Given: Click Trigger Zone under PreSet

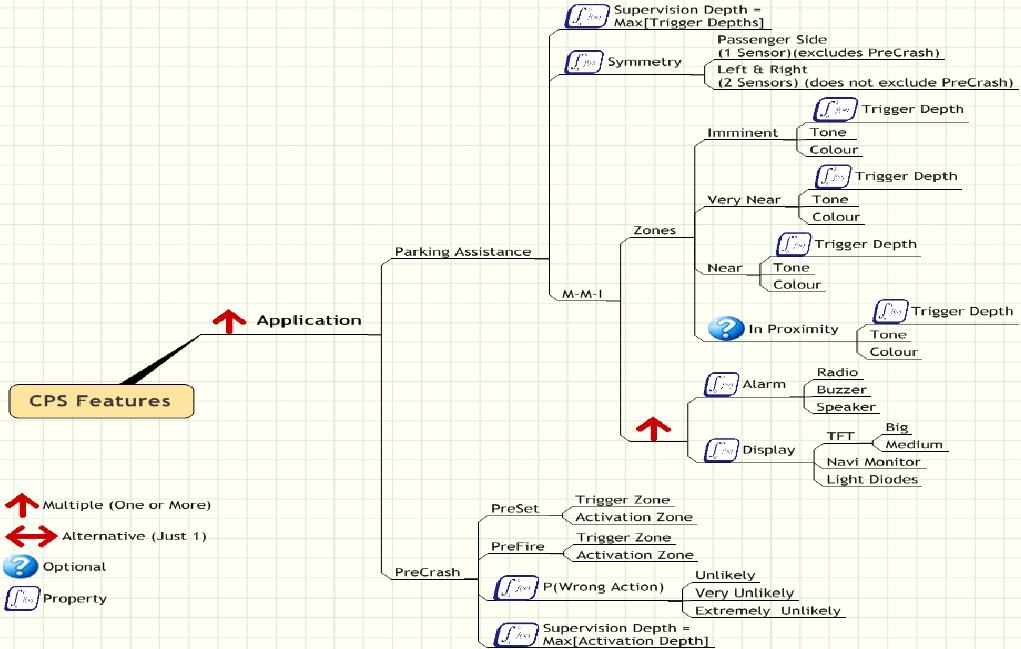Looking at the screenshot, I should [x=623, y=500].
